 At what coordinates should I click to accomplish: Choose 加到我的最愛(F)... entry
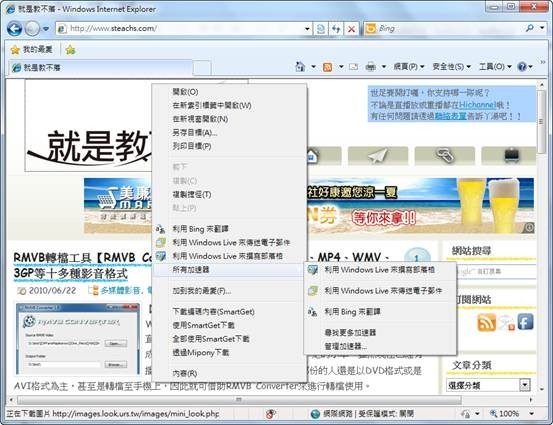point(229,291)
